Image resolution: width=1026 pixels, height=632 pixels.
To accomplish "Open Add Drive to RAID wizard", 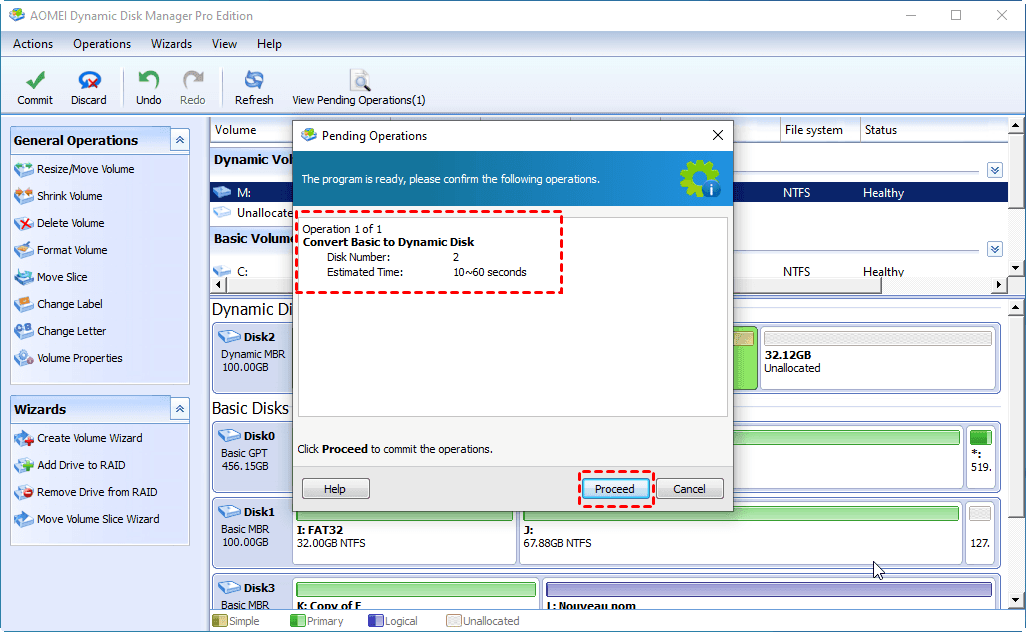I will point(81,465).
